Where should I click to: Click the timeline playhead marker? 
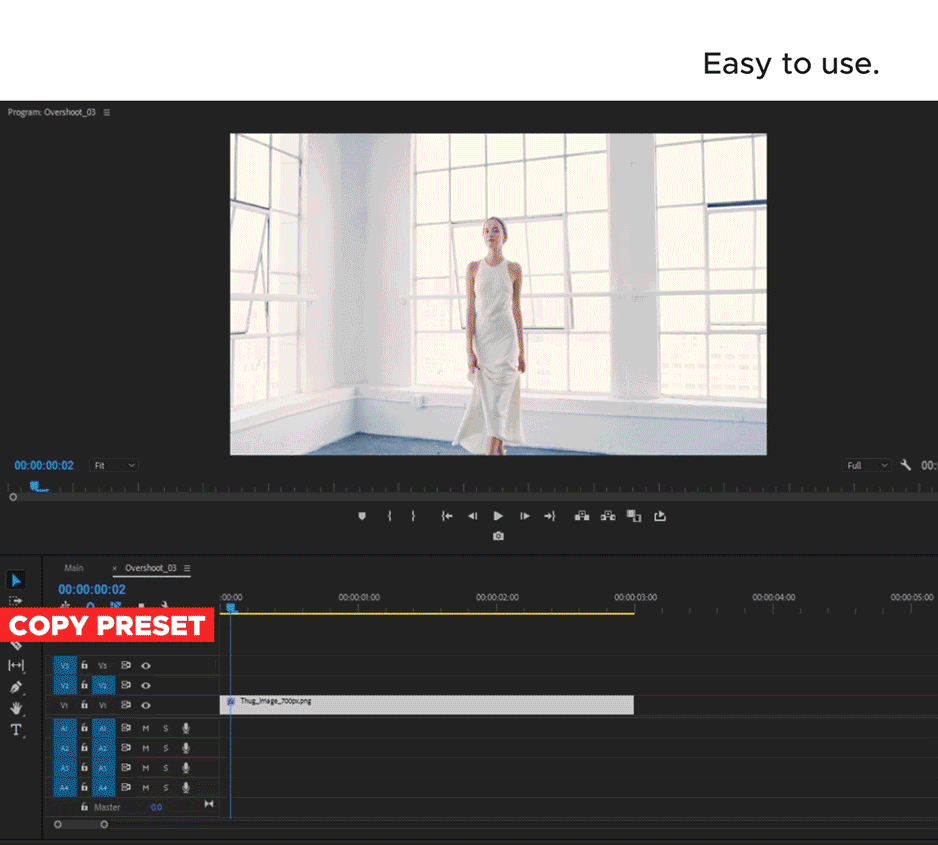231,608
